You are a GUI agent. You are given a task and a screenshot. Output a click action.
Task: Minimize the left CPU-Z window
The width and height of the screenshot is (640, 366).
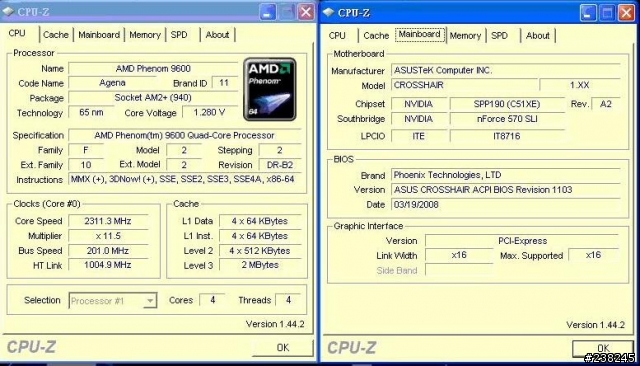[267, 12]
